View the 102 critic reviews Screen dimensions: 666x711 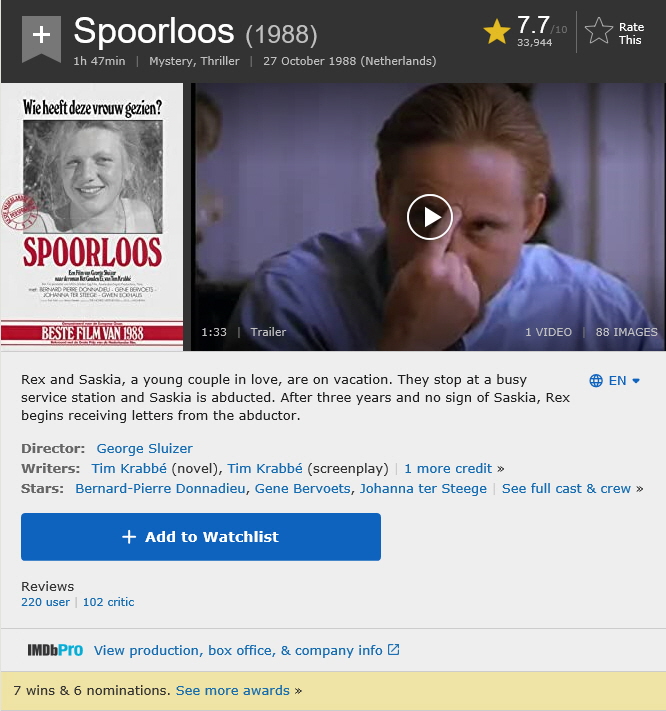click(108, 602)
